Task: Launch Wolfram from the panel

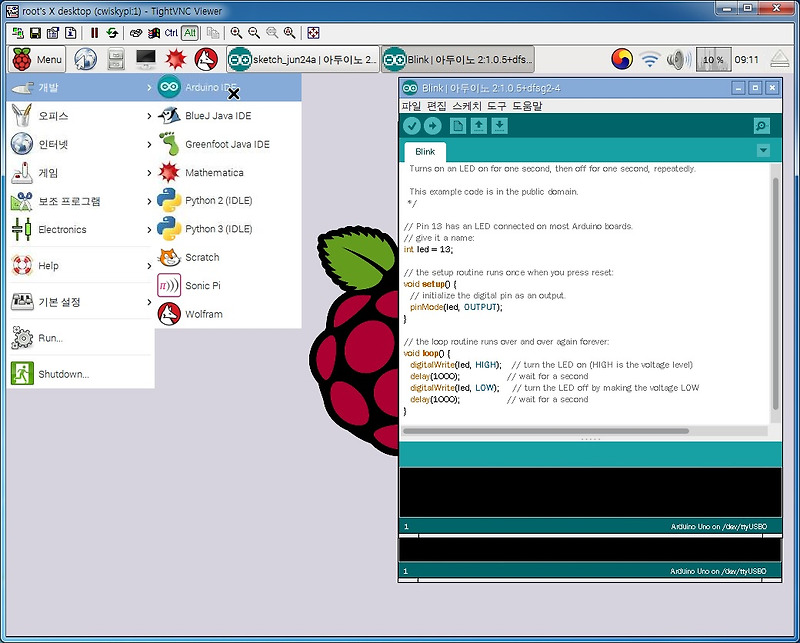Action: tap(206, 60)
